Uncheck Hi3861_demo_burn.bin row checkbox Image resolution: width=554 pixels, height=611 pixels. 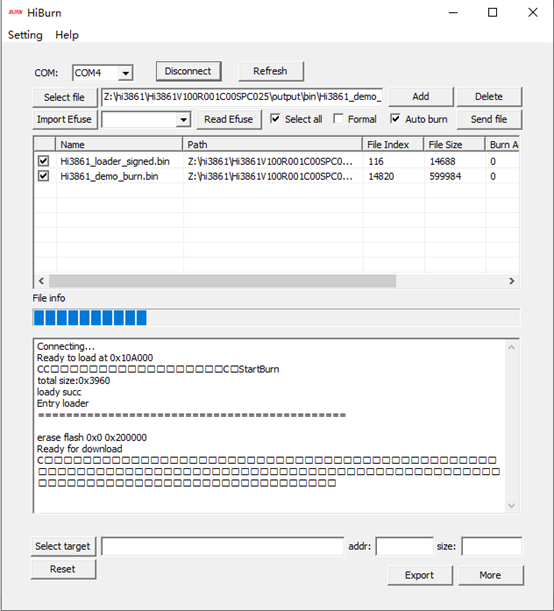43,176
